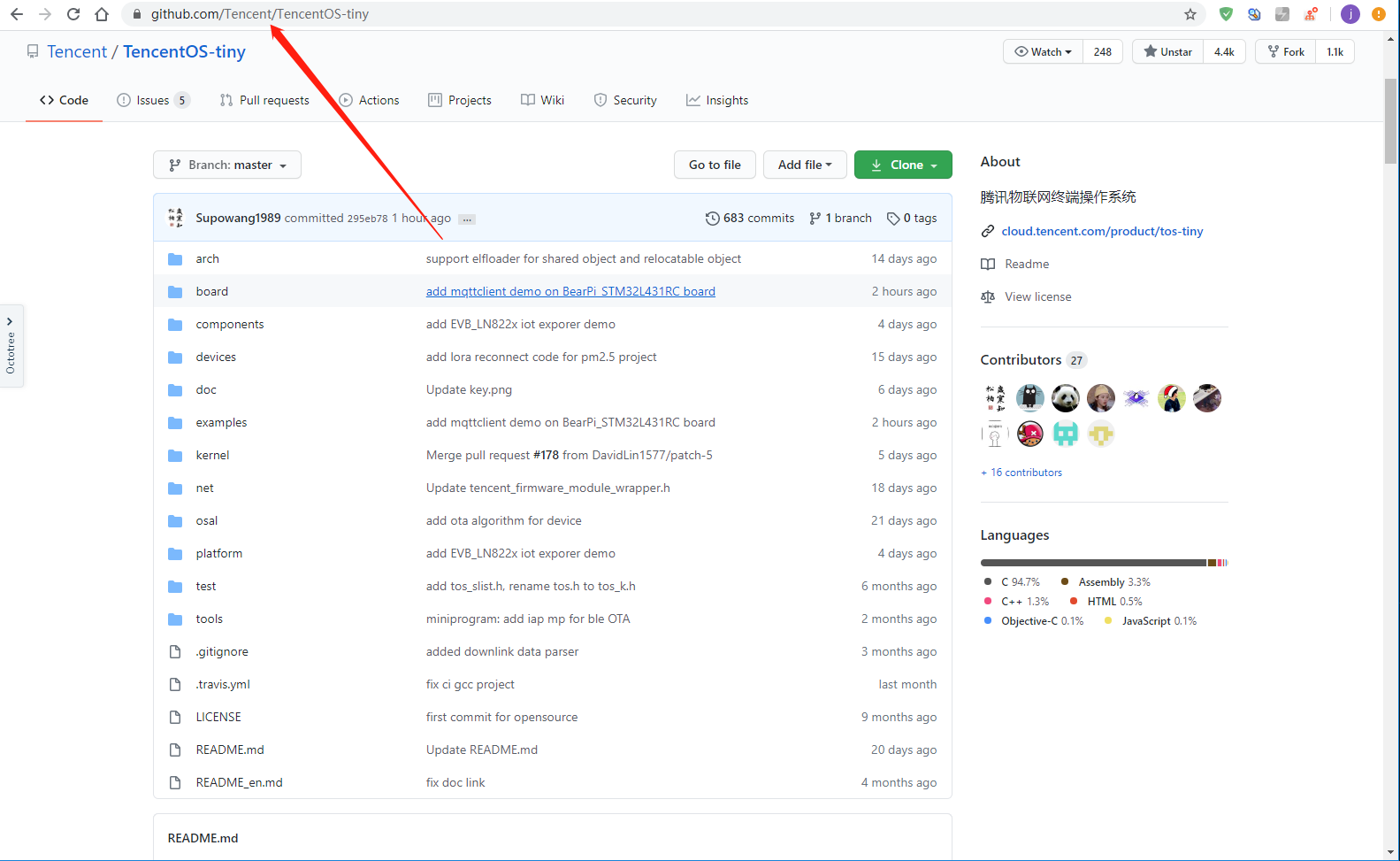Switch to the Wiki tab
The height and width of the screenshot is (861, 1400).
click(x=542, y=100)
